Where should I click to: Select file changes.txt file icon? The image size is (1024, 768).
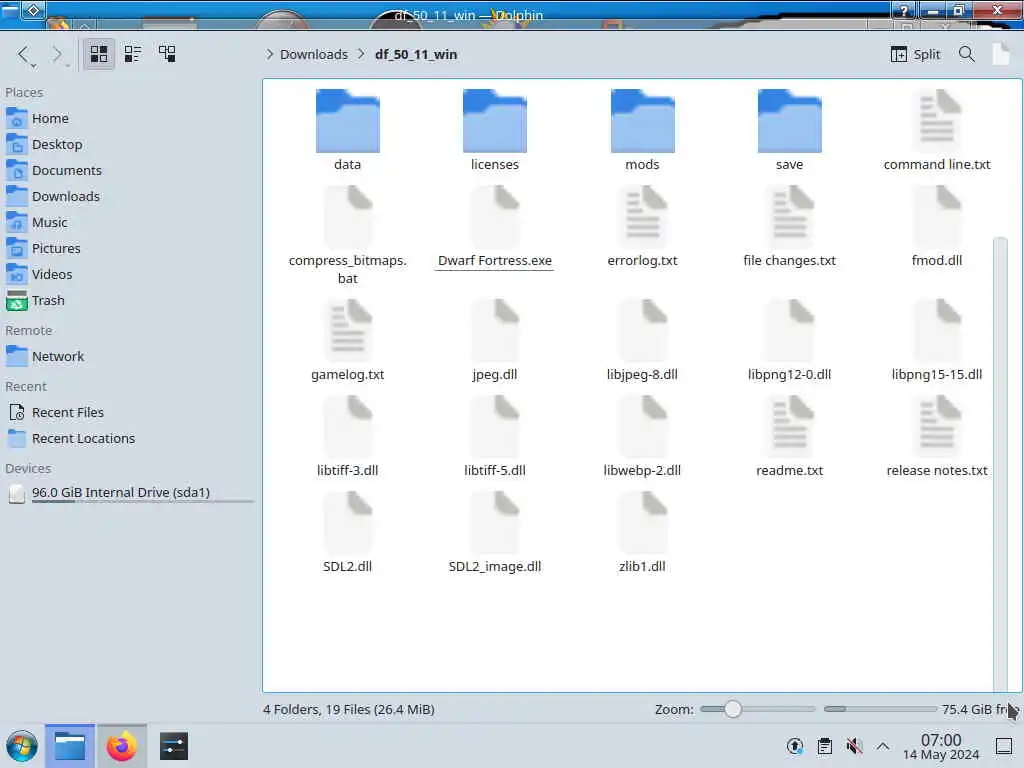pyautogui.click(x=790, y=216)
